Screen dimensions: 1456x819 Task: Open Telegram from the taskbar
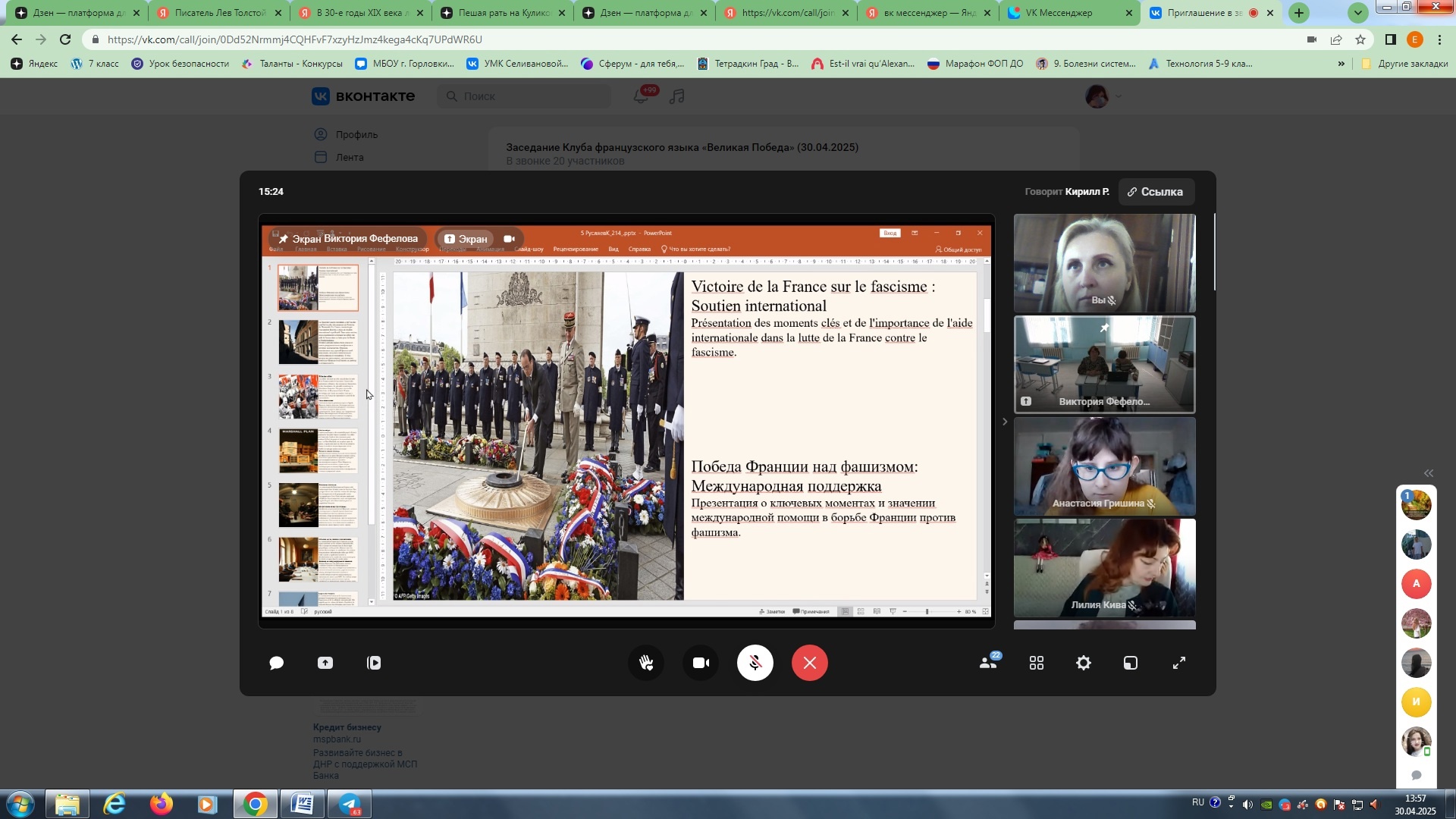coord(350,804)
